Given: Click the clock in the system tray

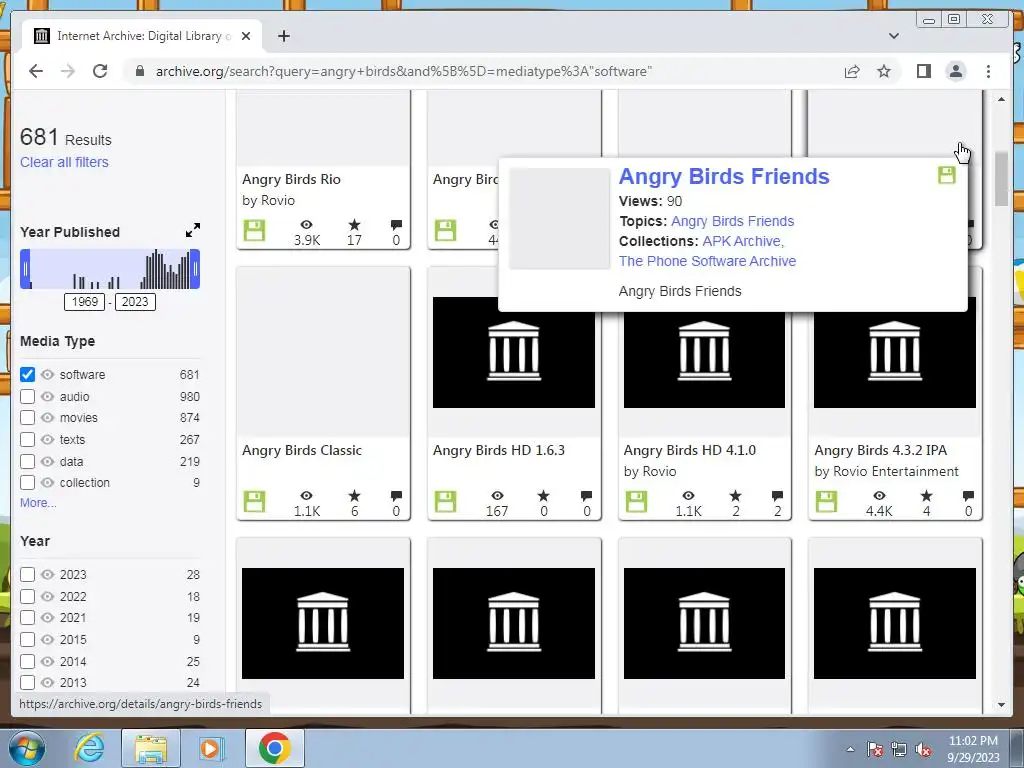Looking at the screenshot, I should [973, 749].
